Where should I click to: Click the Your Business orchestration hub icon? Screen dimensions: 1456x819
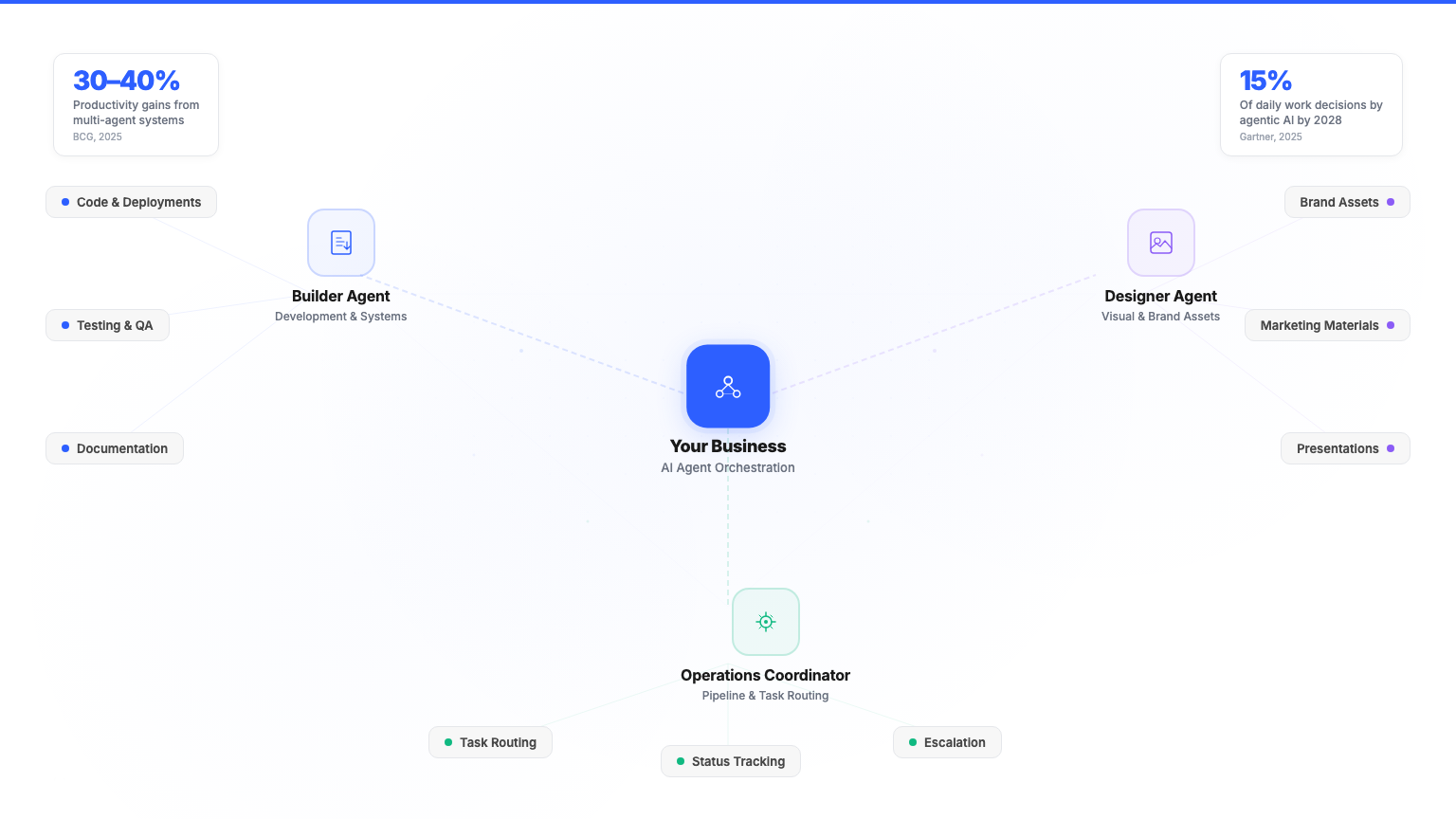728,387
